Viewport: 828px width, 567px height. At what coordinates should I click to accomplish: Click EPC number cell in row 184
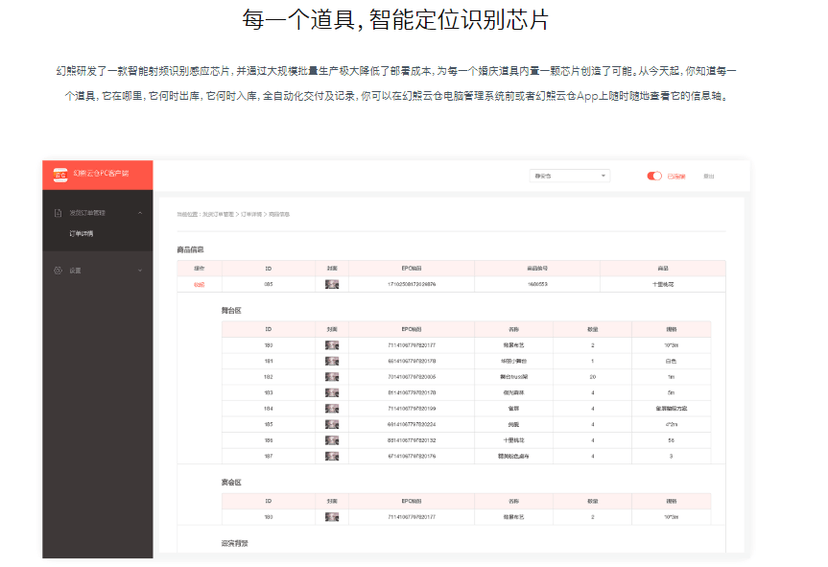412,409
